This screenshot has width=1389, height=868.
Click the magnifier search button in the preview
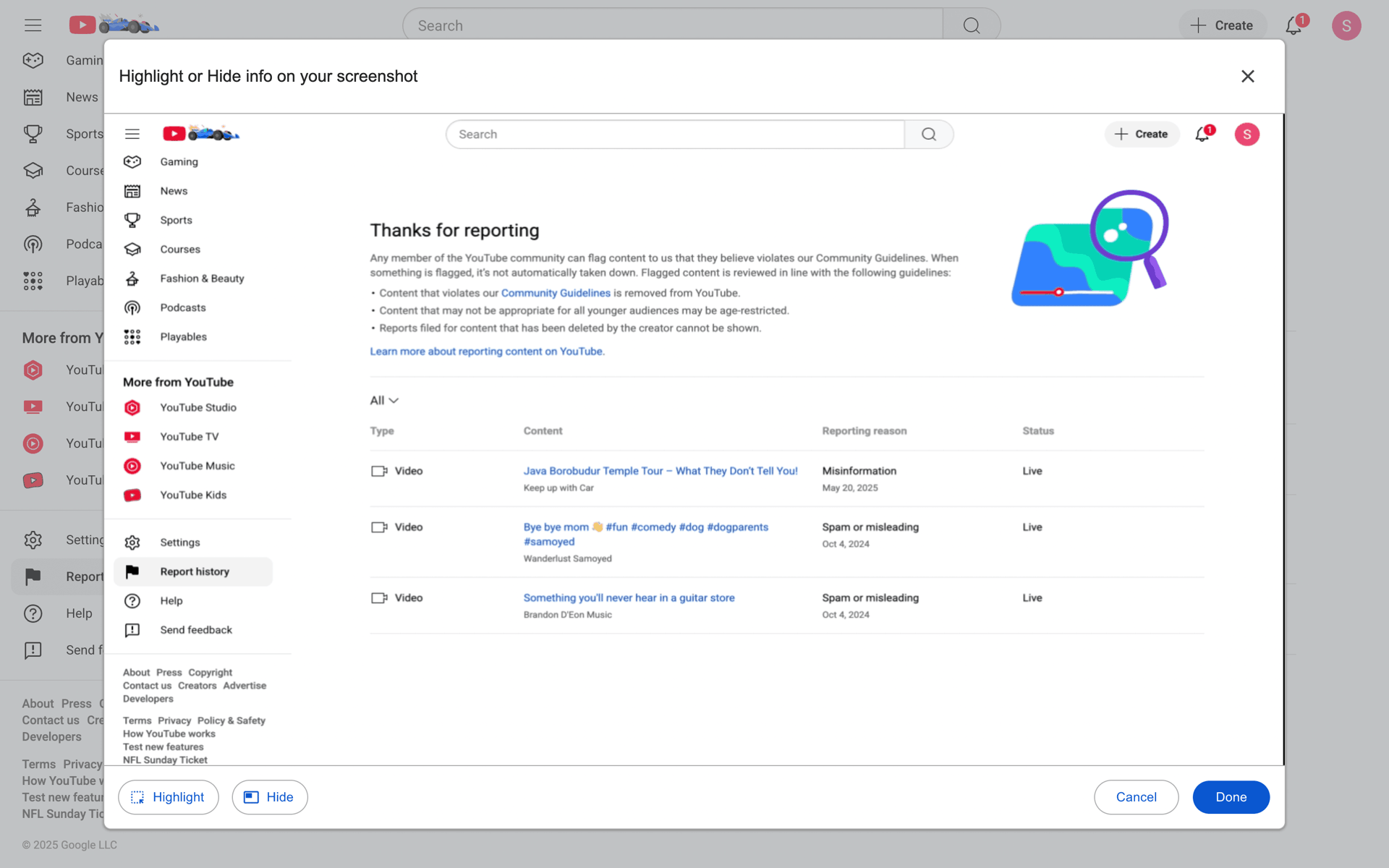pyautogui.click(x=929, y=135)
